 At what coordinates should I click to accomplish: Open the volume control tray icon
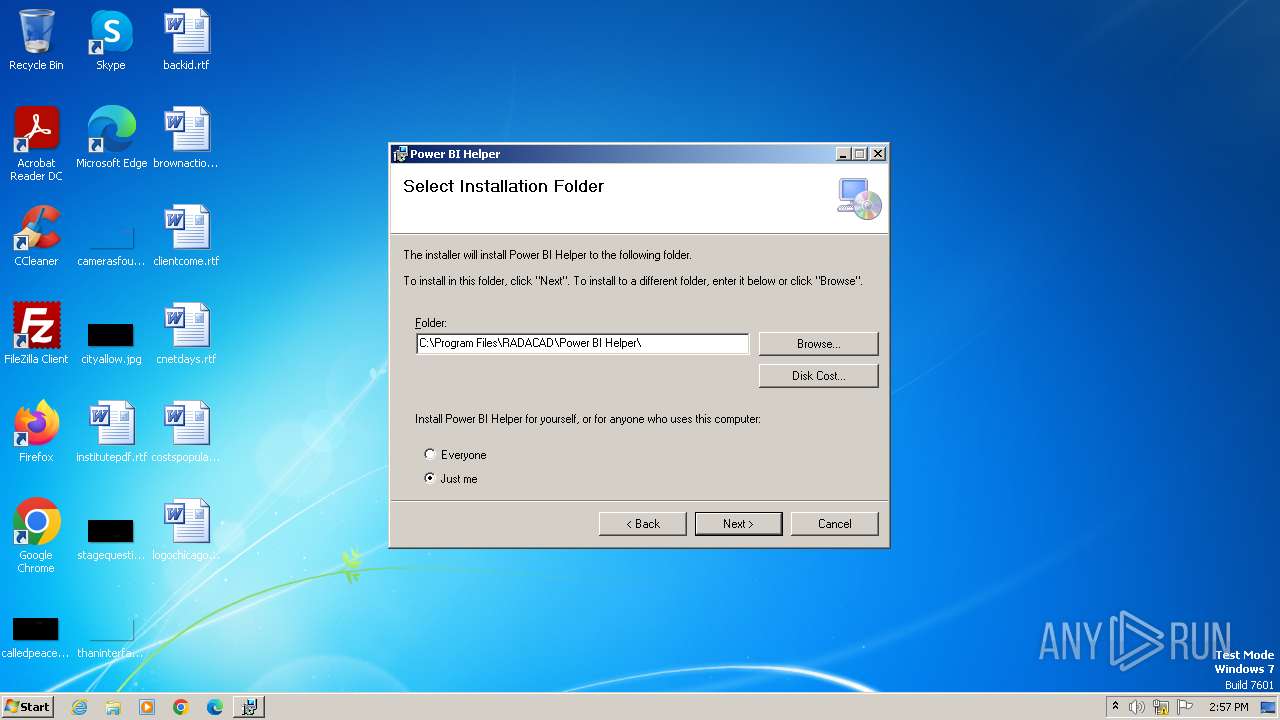tap(1137, 707)
